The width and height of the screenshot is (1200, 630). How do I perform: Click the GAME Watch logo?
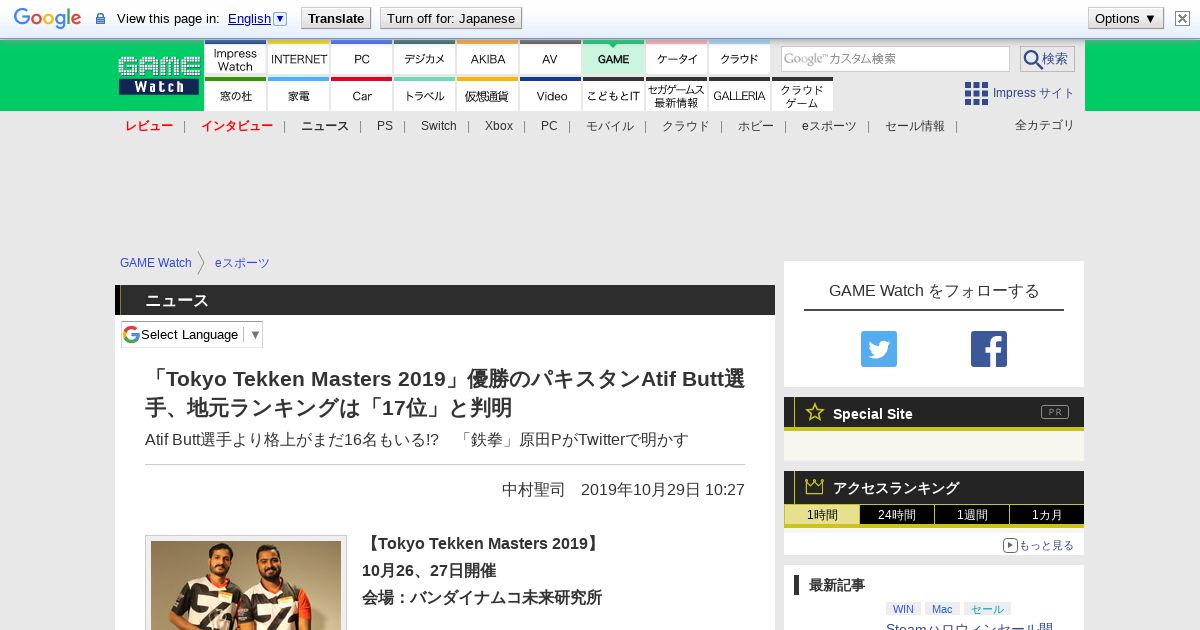tap(159, 75)
